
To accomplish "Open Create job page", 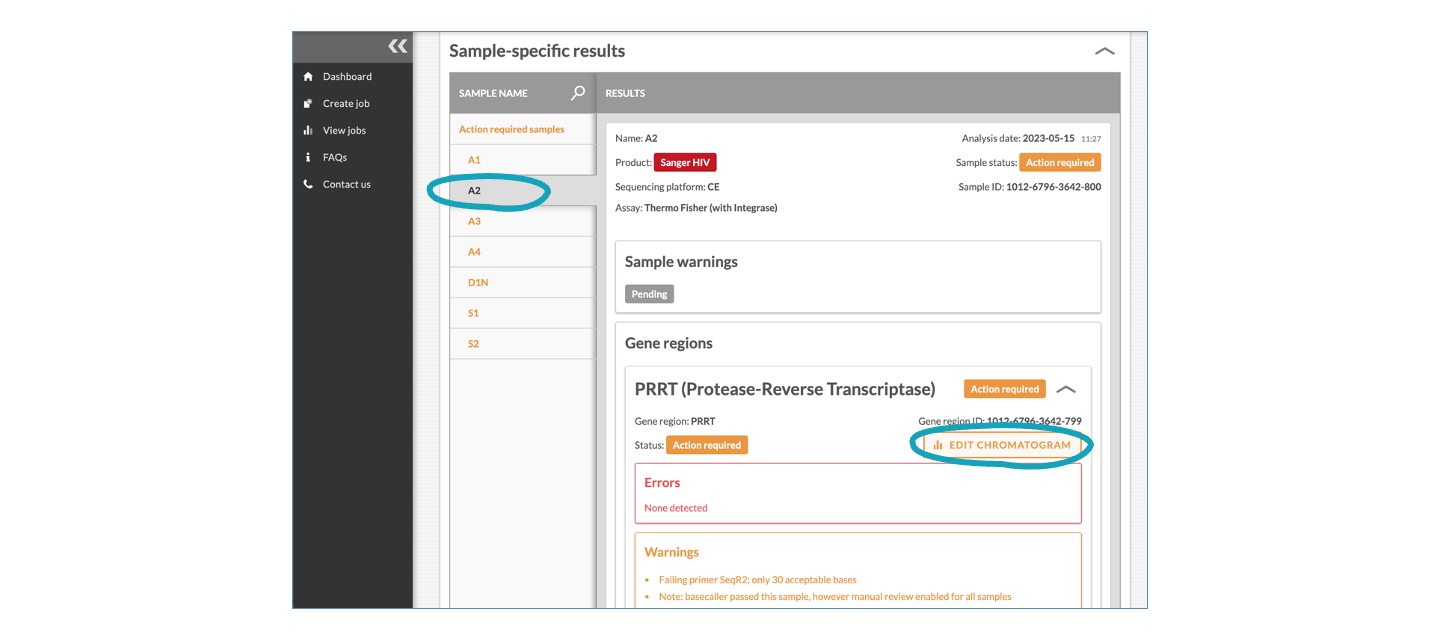I will point(346,104).
